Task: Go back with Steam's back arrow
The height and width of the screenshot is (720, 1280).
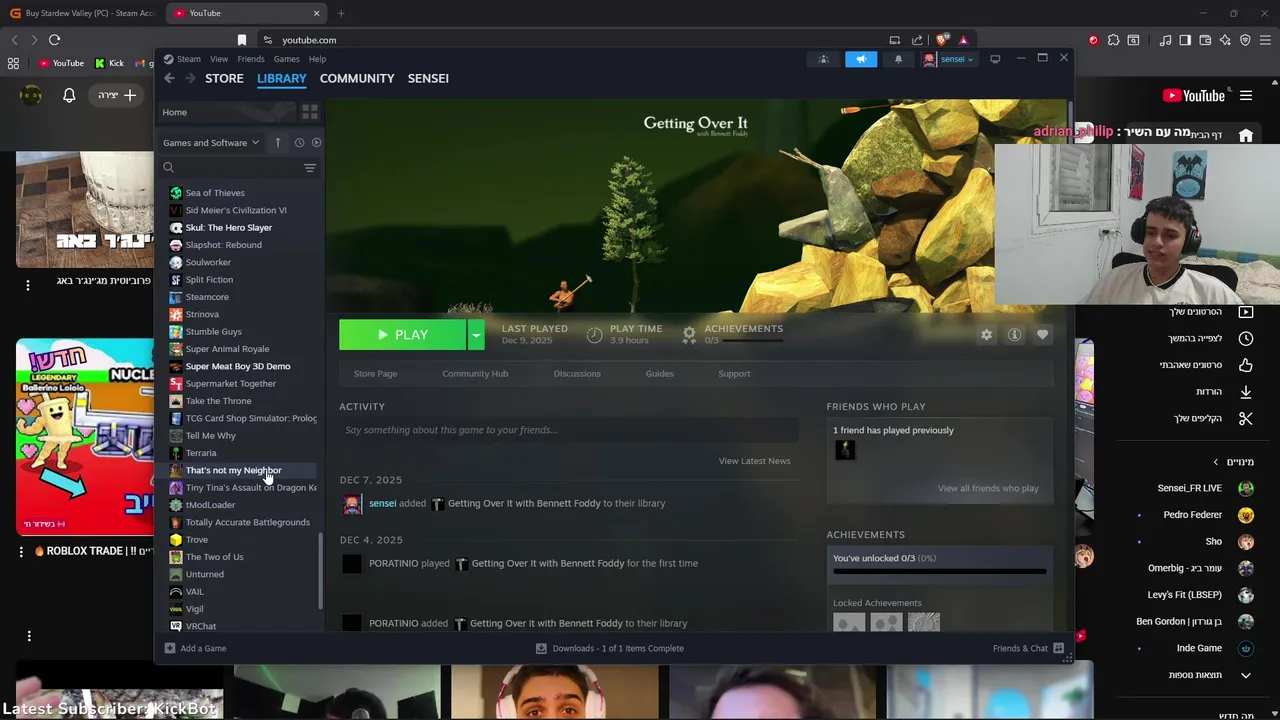Action: [x=169, y=78]
